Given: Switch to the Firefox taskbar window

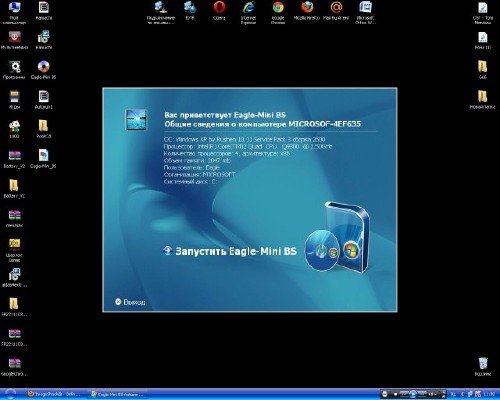Looking at the screenshot, I should coord(53,394).
